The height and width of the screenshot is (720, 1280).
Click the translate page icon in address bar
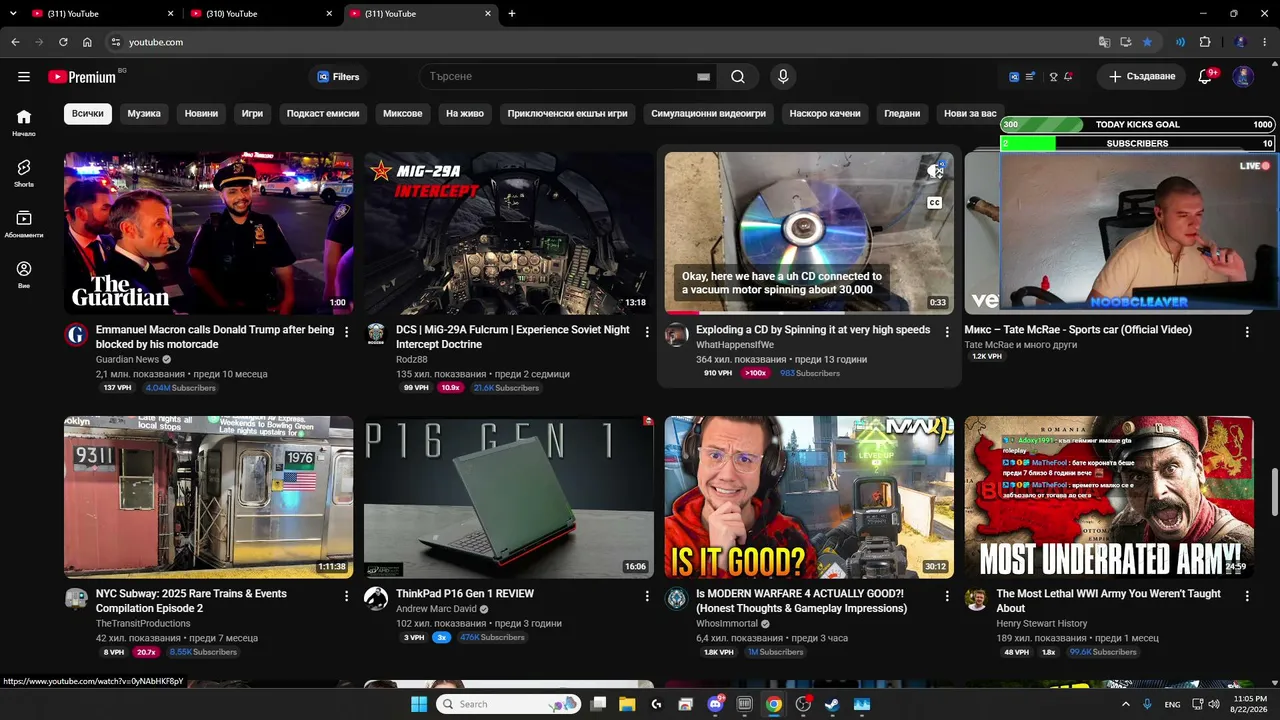tap(1104, 42)
